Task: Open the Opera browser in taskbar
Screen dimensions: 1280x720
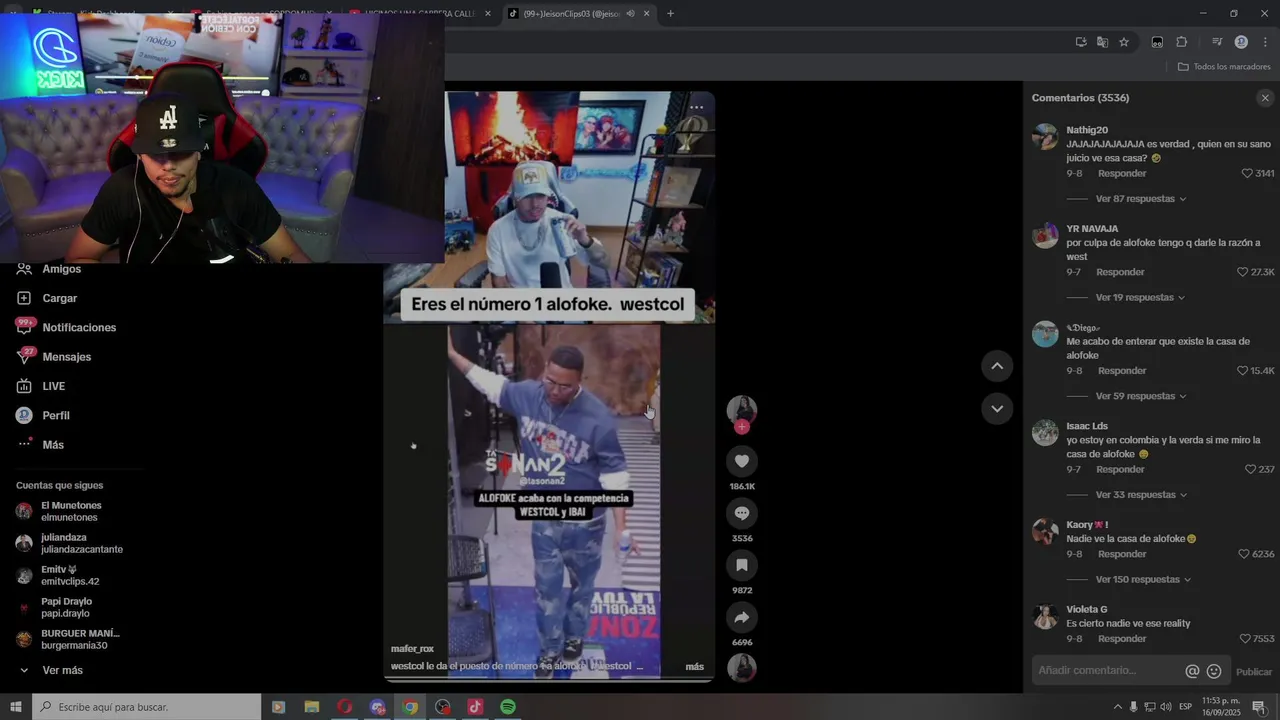Action: pos(344,707)
